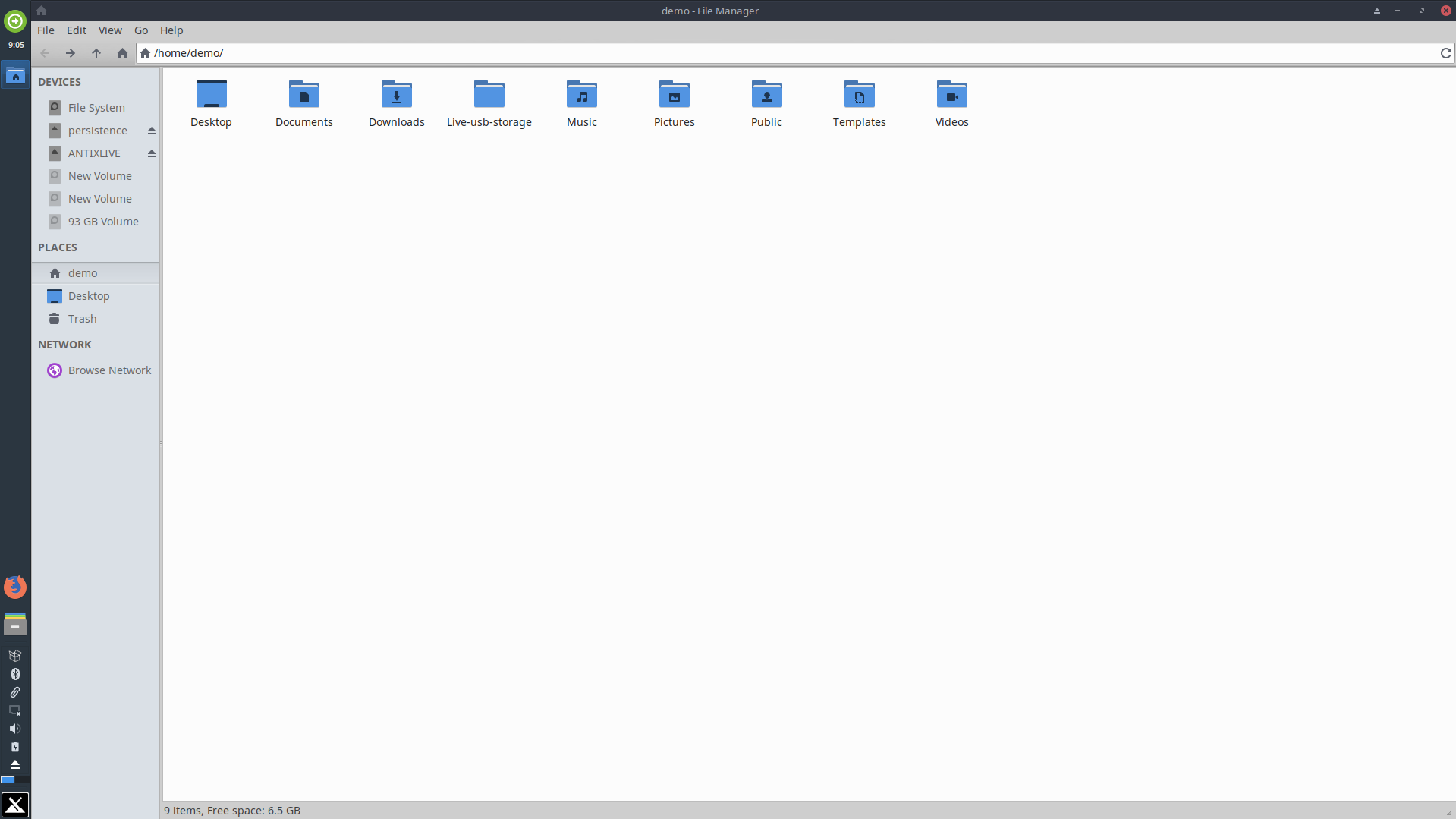Open the volume control tray icon
Image resolution: width=1456 pixels, height=819 pixels.
click(15, 729)
